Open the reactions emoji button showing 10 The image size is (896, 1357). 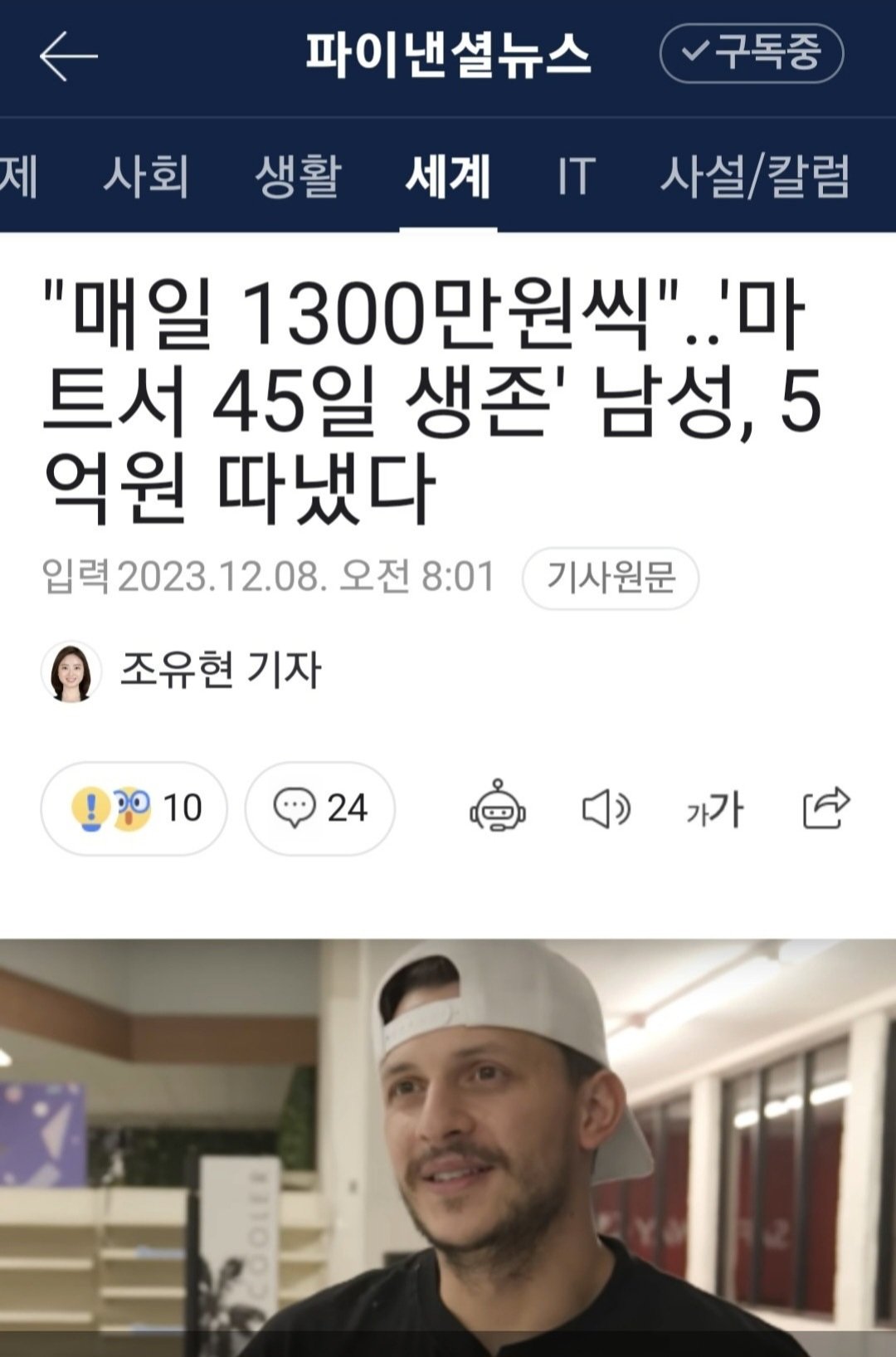(134, 808)
